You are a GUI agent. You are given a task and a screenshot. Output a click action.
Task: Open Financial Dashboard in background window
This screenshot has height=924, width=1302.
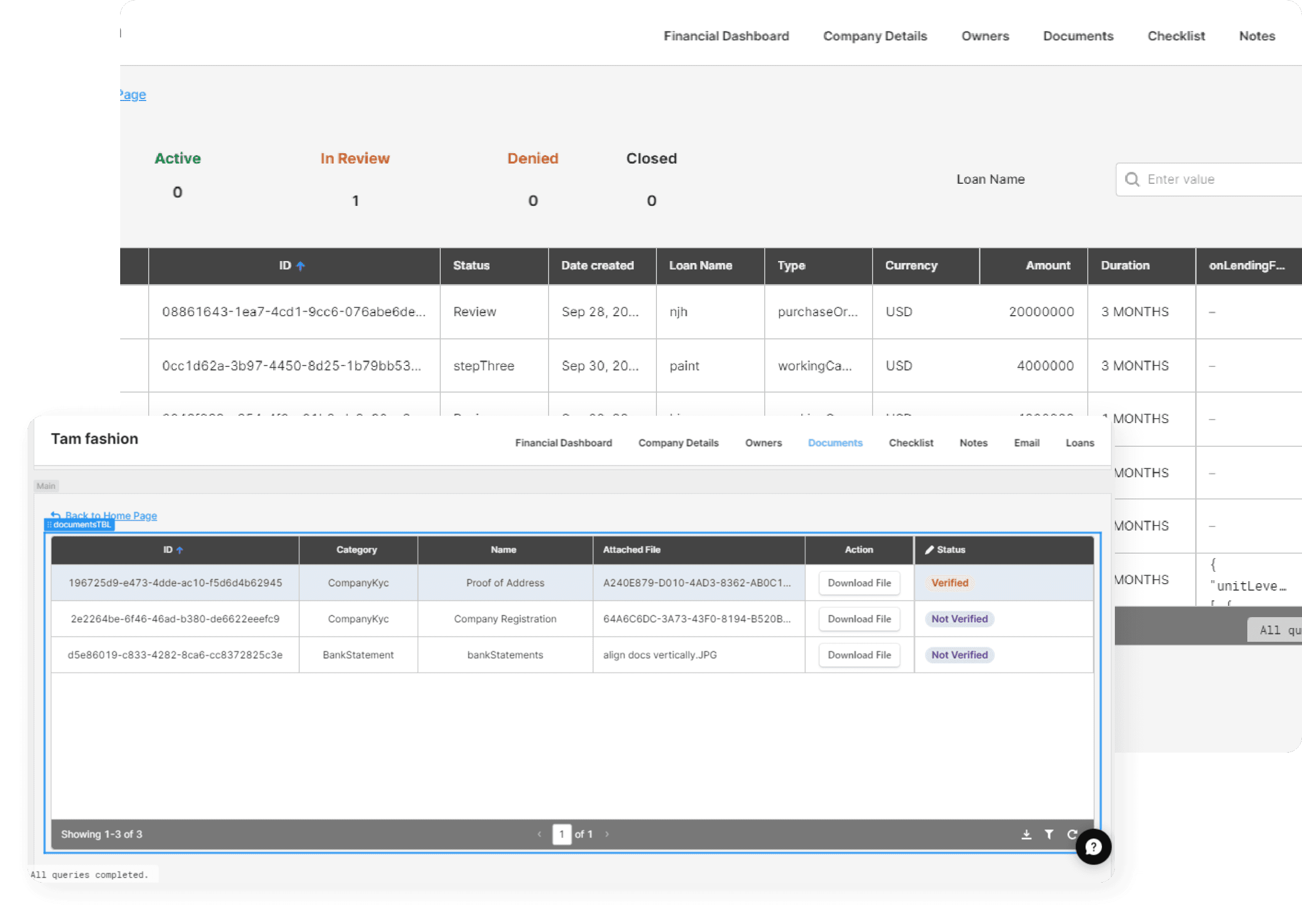coord(726,36)
